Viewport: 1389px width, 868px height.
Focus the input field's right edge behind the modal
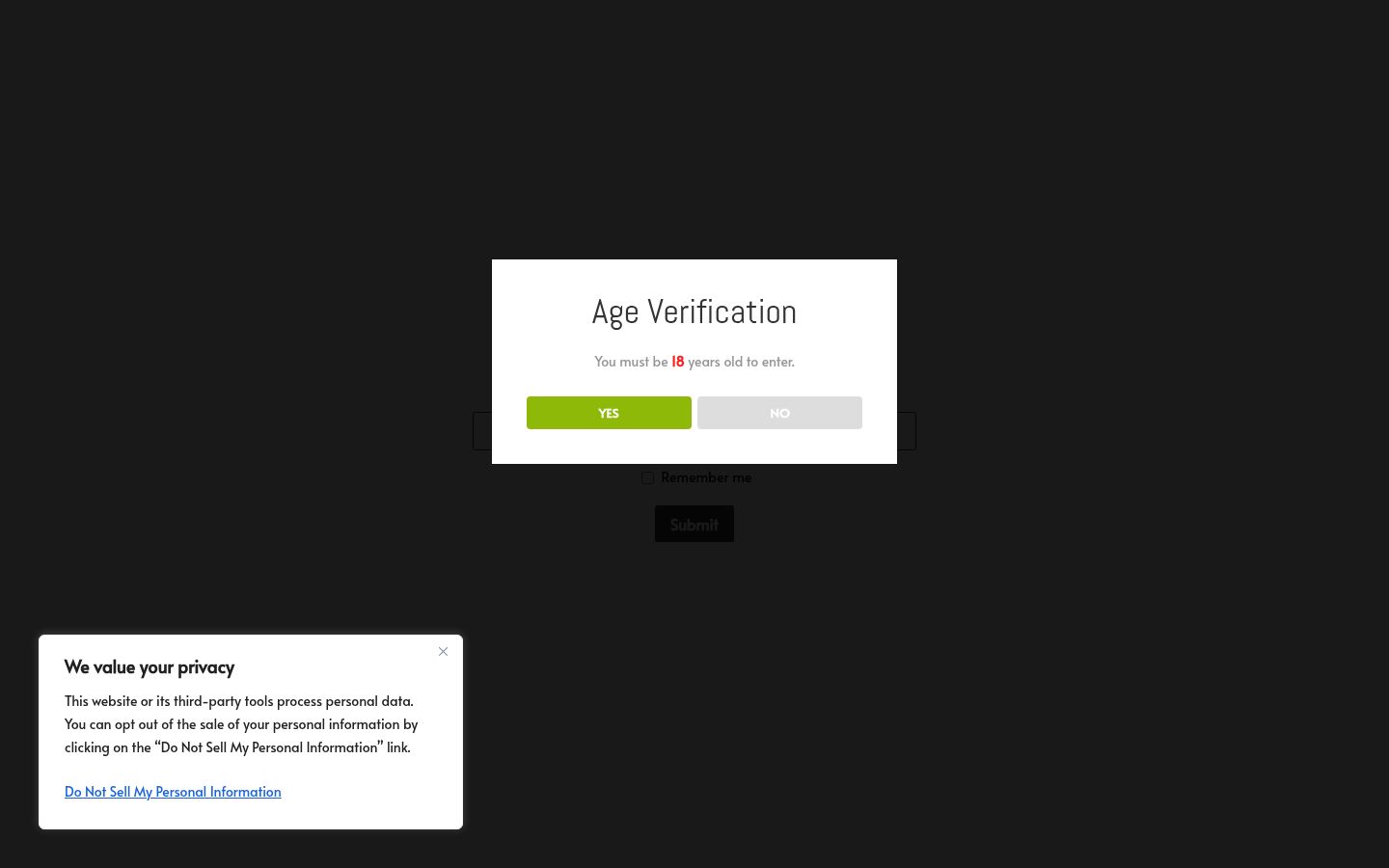point(907,431)
